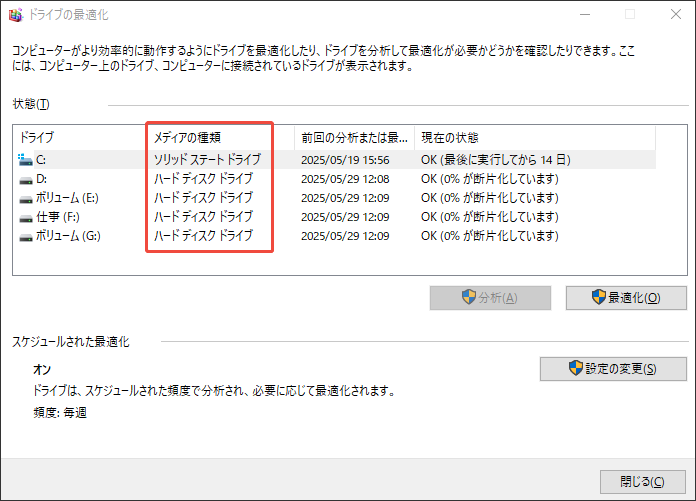Minimize the ドライブの最適化 window

click(x=585, y=15)
